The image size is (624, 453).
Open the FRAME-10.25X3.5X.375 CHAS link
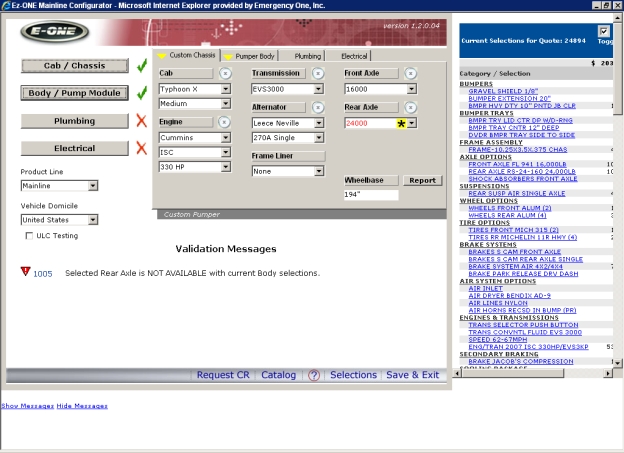tap(518, 150)
